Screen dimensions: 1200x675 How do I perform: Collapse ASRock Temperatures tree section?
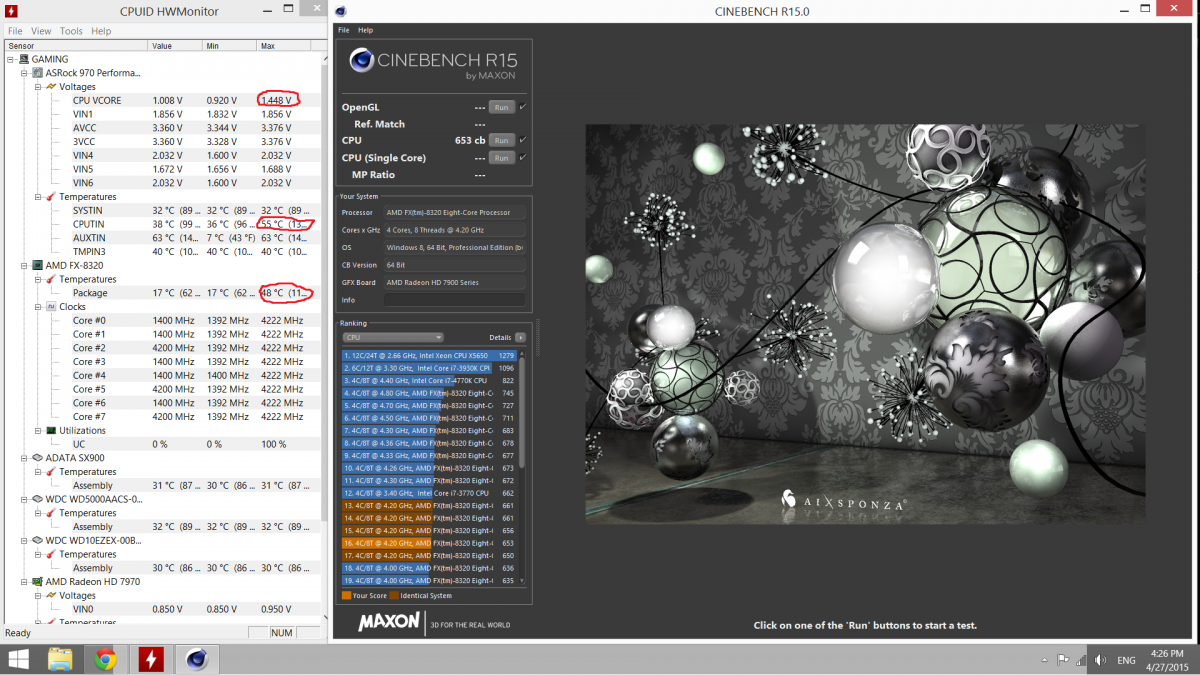coord(38,197)
